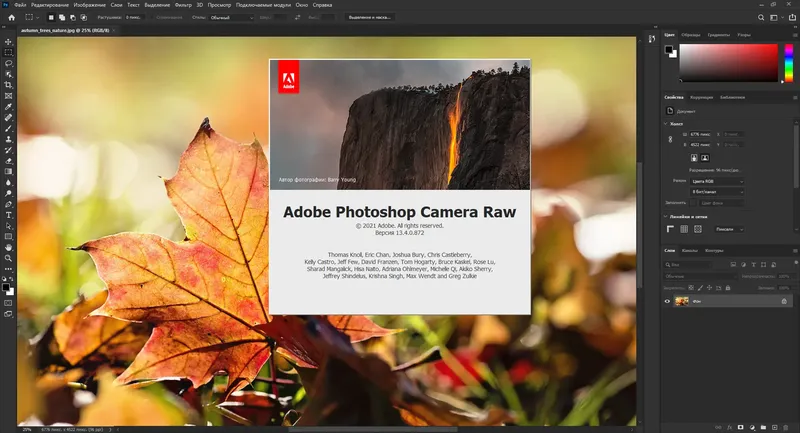This screenshot has width=800, height=433.
Task: Switch to the Образцы tab
Action: pos(690,35)
